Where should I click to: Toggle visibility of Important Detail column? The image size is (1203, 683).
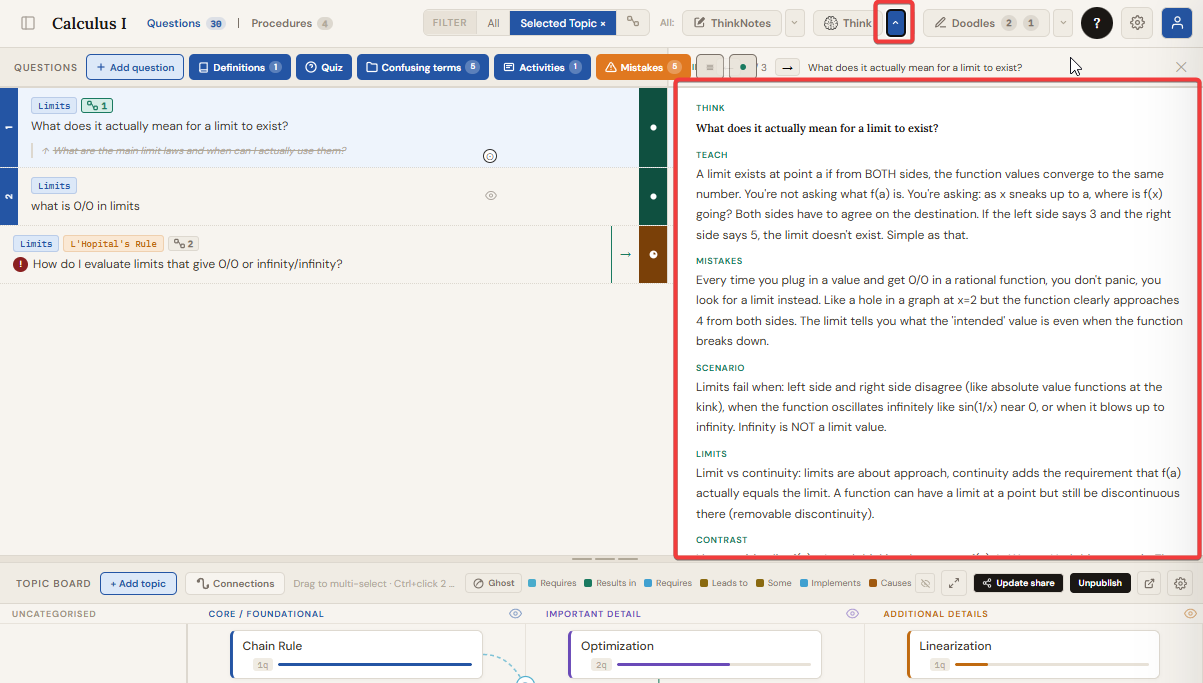(853, 614)
